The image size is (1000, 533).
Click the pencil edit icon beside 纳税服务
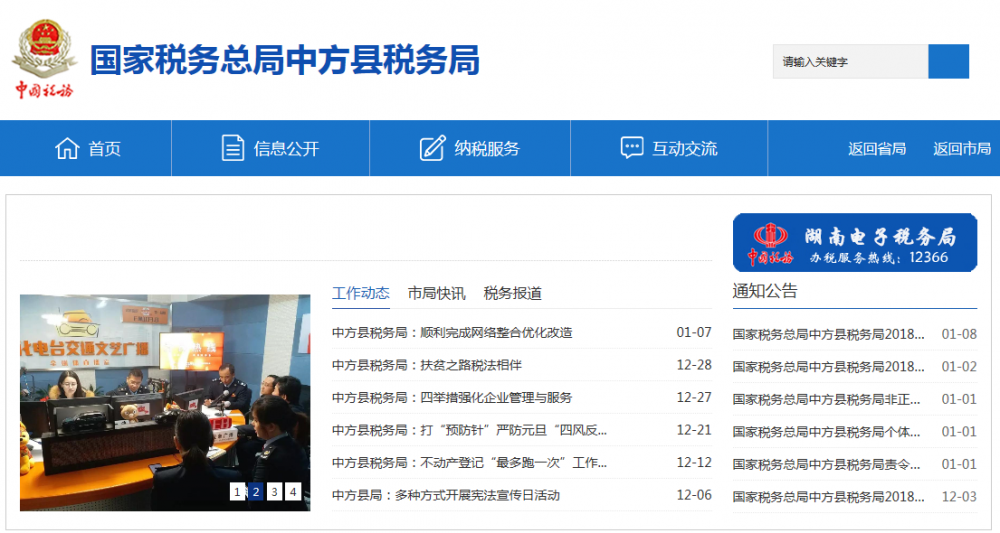pos(432,149)
